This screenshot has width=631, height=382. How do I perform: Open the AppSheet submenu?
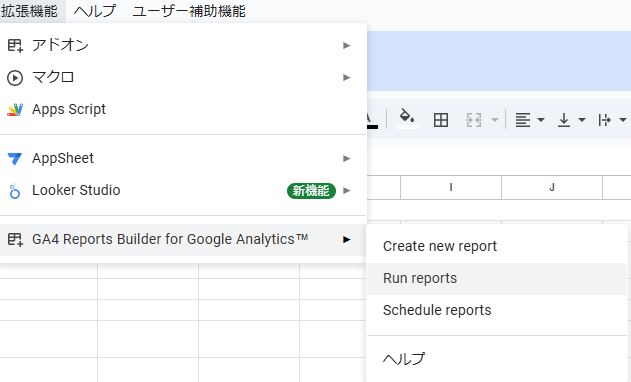point(183,158)
